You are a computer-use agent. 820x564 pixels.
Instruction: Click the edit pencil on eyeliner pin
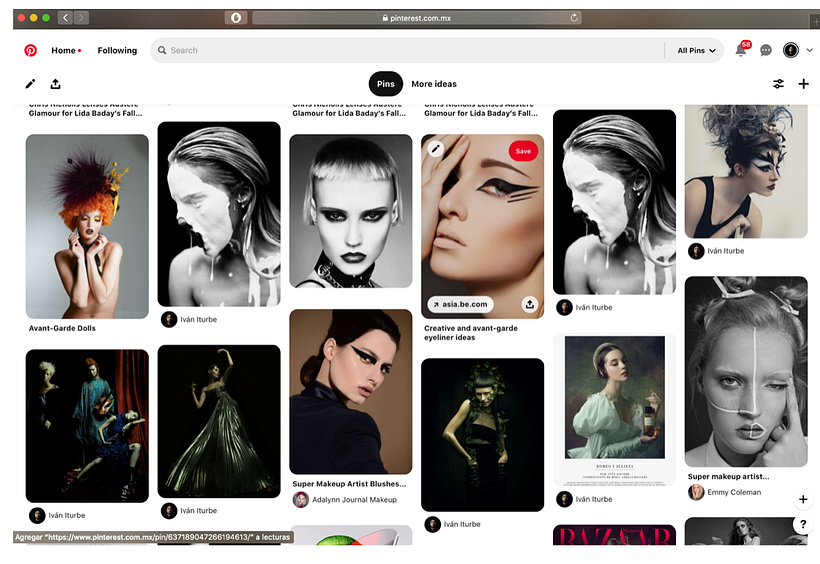435,149
